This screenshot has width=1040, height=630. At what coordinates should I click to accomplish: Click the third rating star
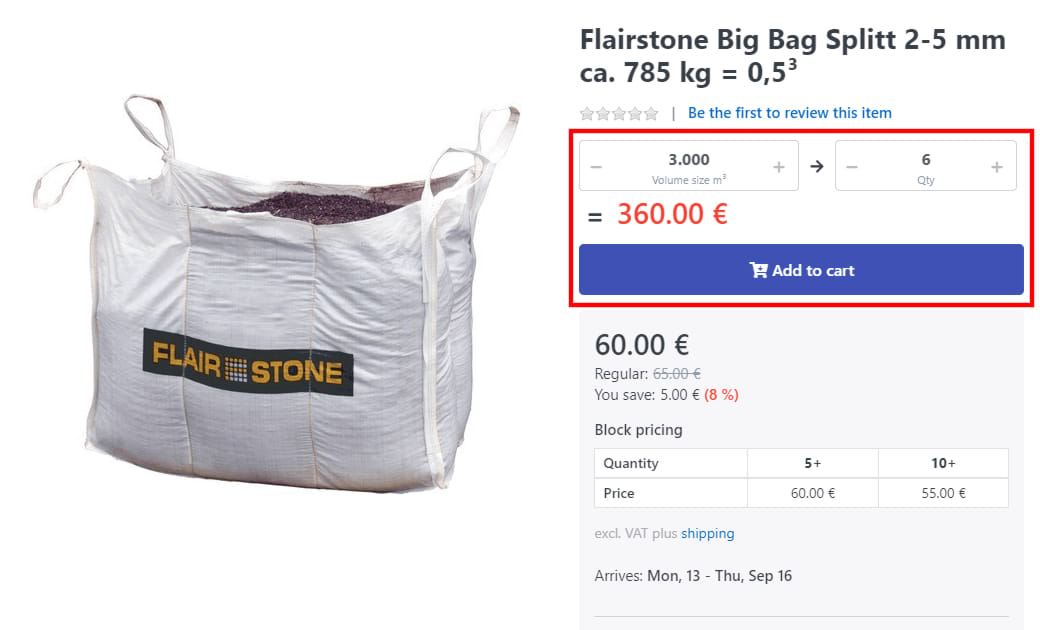click(619, 114)
